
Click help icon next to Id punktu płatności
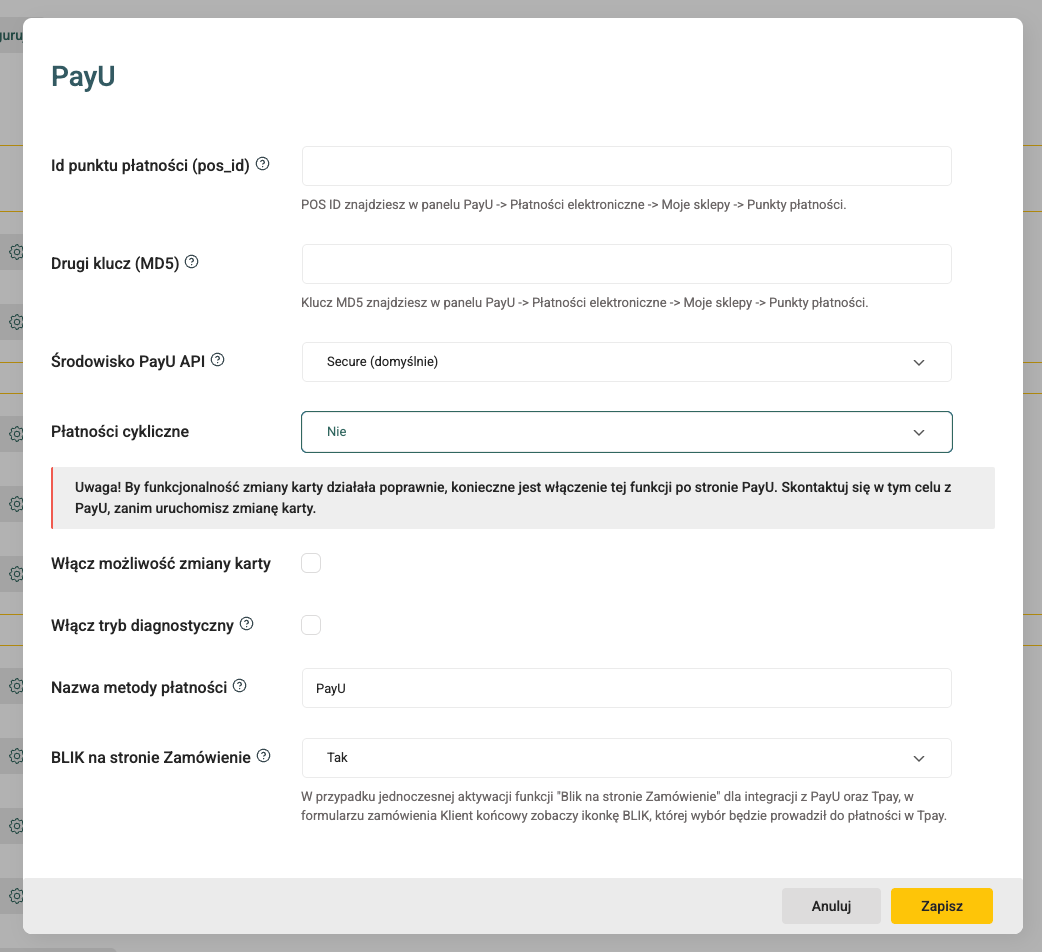point(263,164)
